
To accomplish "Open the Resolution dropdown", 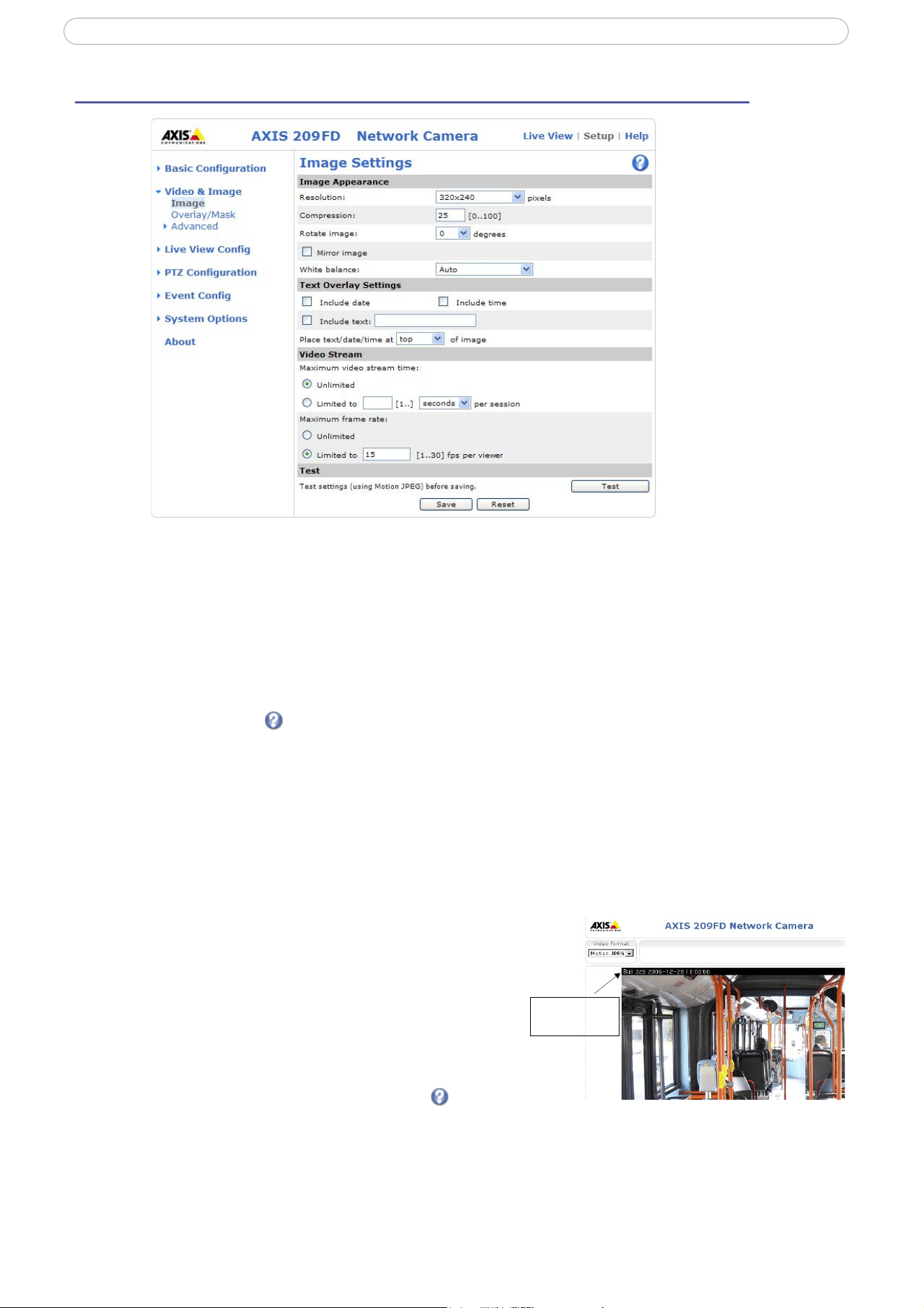I will coord(480,197).
